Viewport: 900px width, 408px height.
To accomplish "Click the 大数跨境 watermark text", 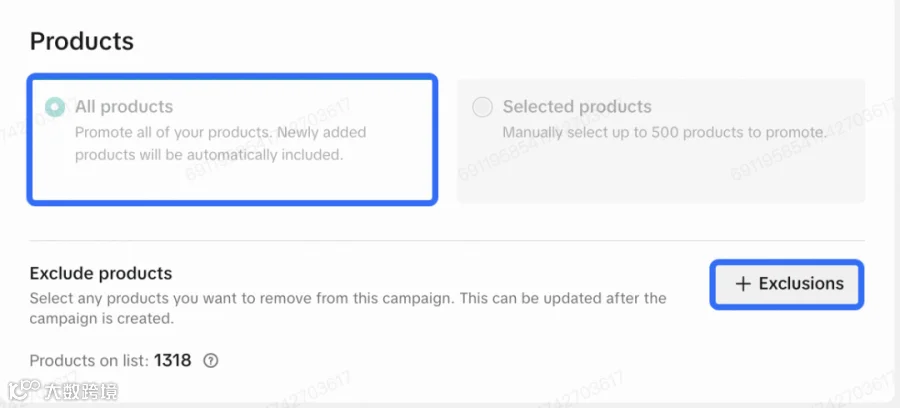I will coord(81,391).
